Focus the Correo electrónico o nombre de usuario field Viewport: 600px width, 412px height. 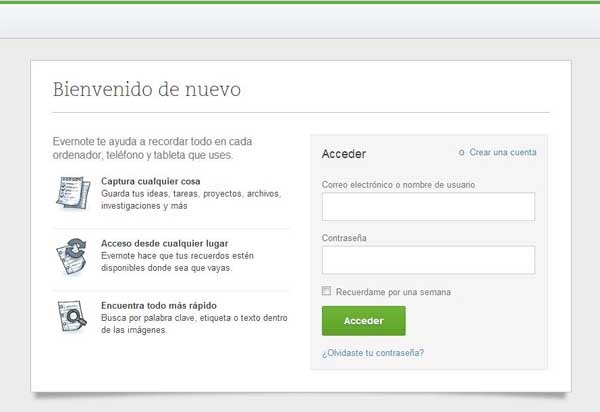428,207
